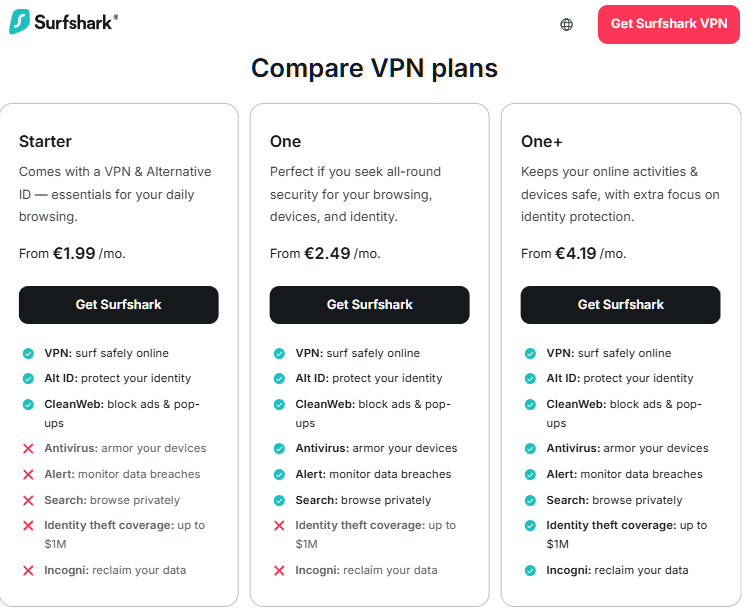
Task: Click the Compare VPN plans heading
Action: pos(374,68)
